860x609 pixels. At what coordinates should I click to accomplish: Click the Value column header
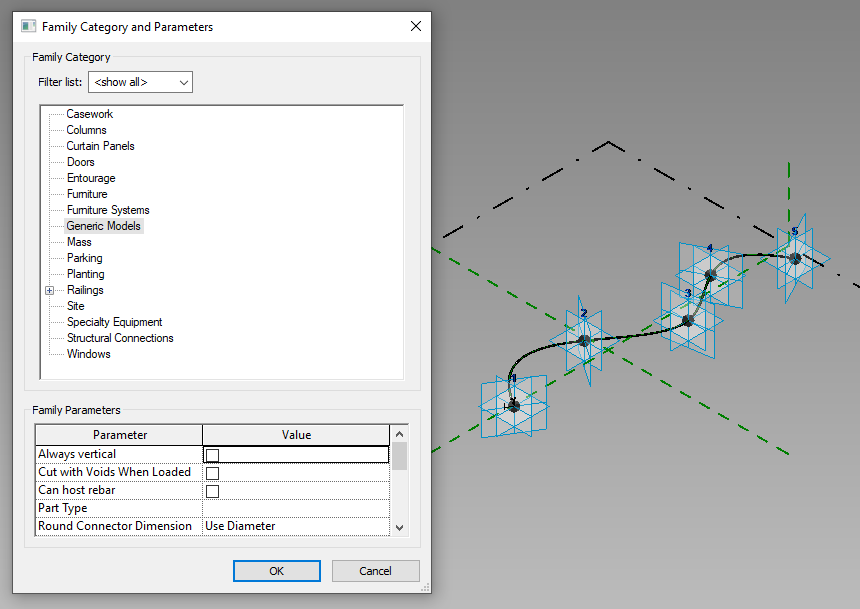point(296,435)
